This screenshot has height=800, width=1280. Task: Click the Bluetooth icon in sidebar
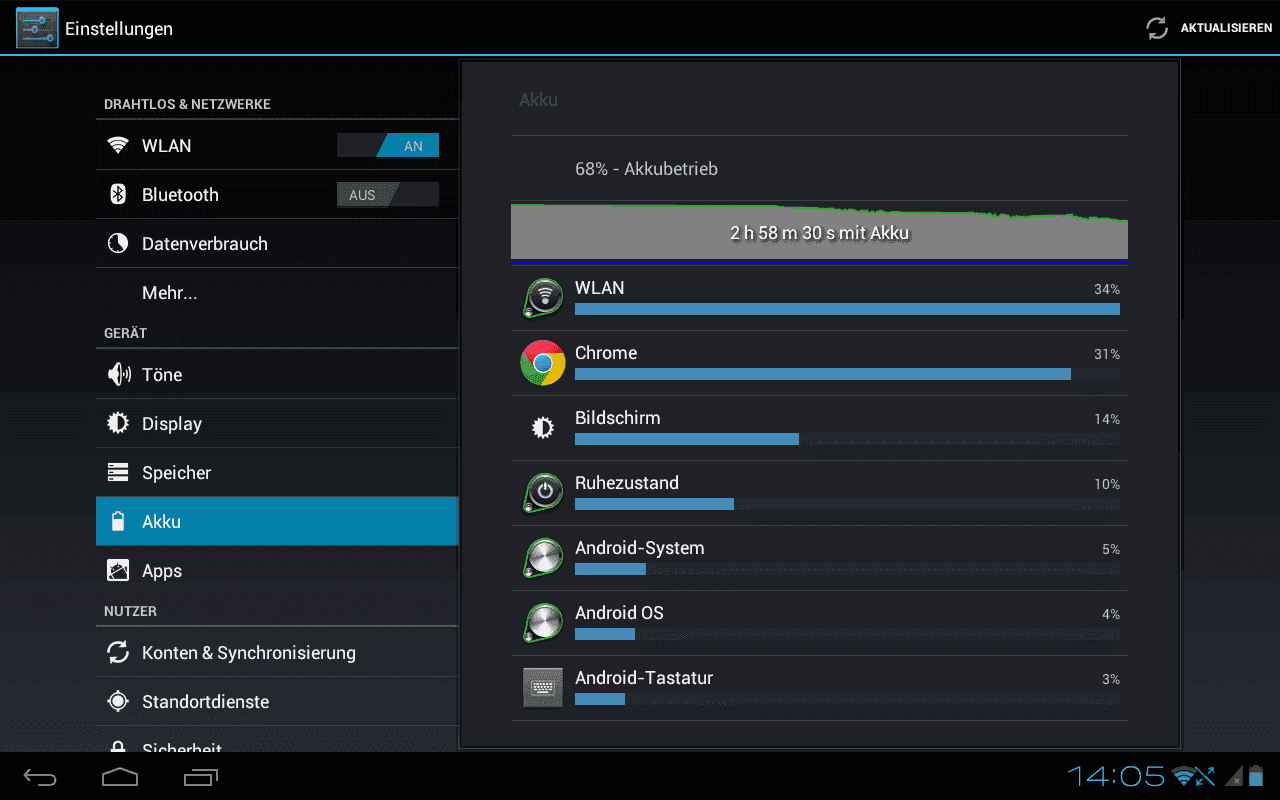point(118,195)
